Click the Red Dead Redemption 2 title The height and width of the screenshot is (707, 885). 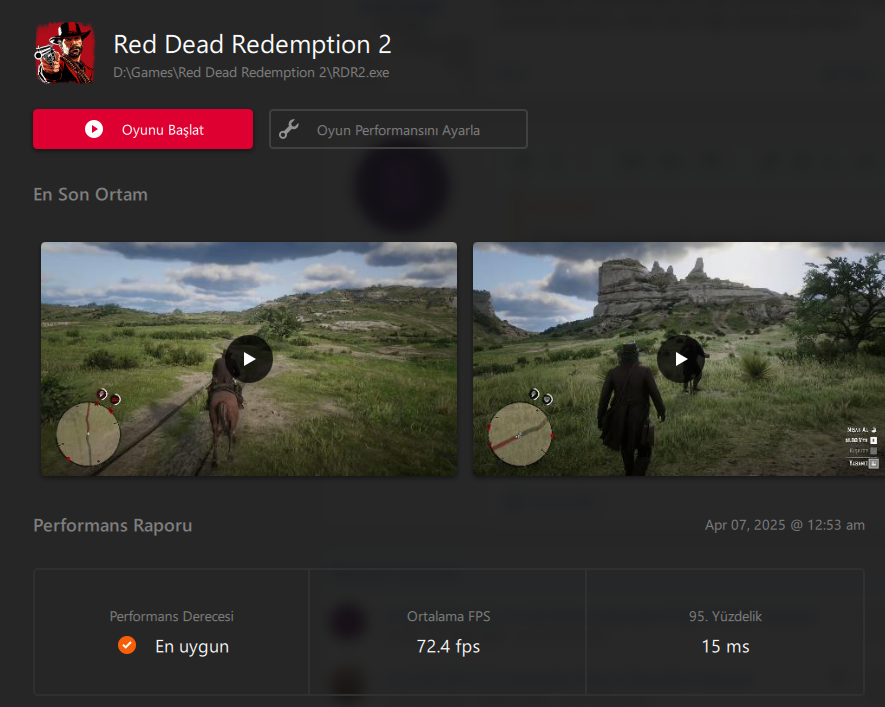[x=252, y=44]
